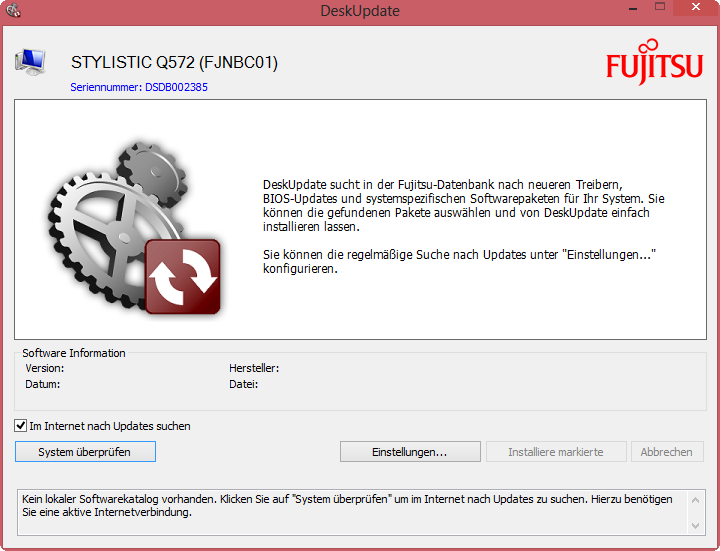The height and width of the screenshot is (551, 720).
Task: Click the 'Abbrechen' button
Action: pyautogui.click(x=667, y=452)
